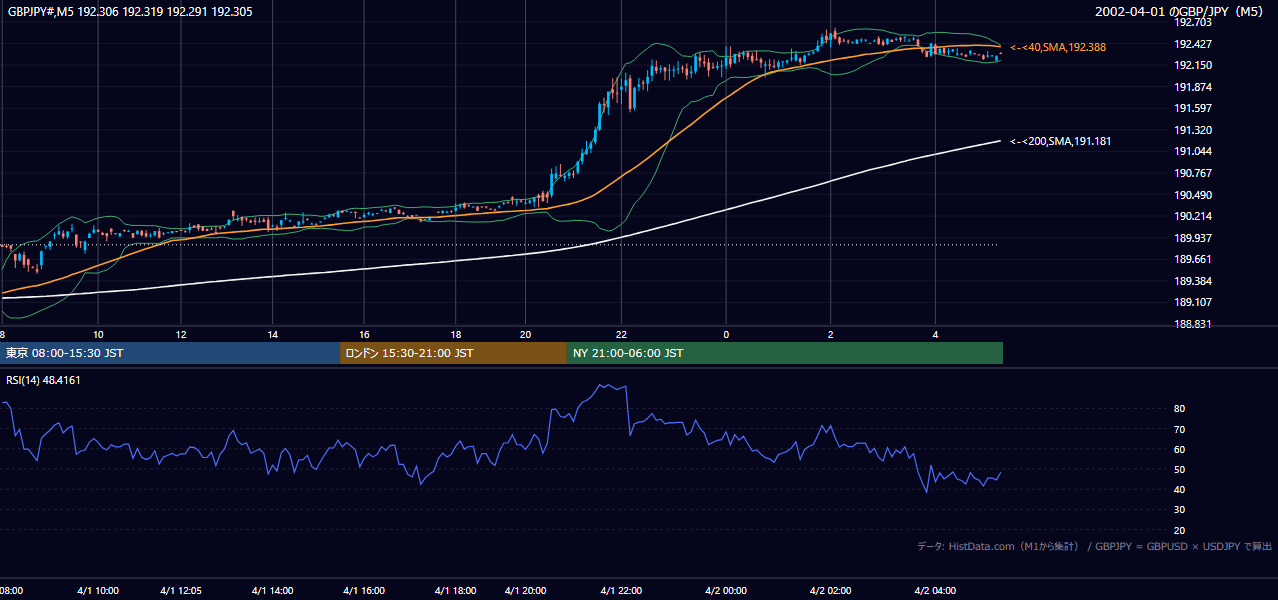
Task: Click price axis value 192.703
Action: [x=1193, y=22]
